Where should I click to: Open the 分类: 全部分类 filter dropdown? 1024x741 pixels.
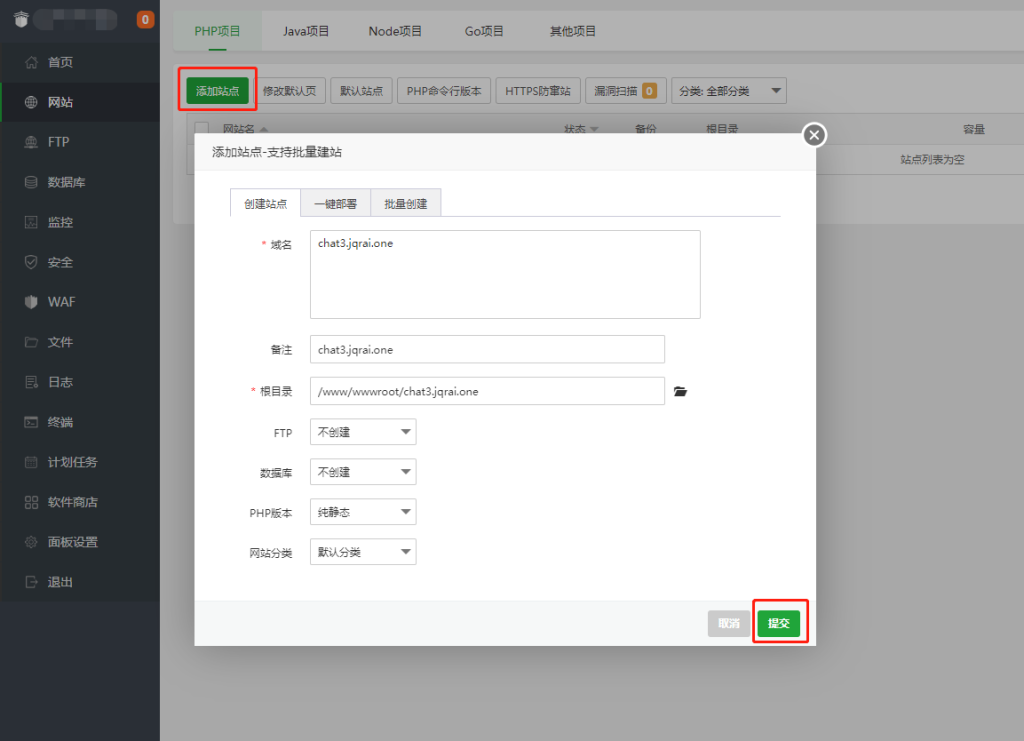click(729, 91)
